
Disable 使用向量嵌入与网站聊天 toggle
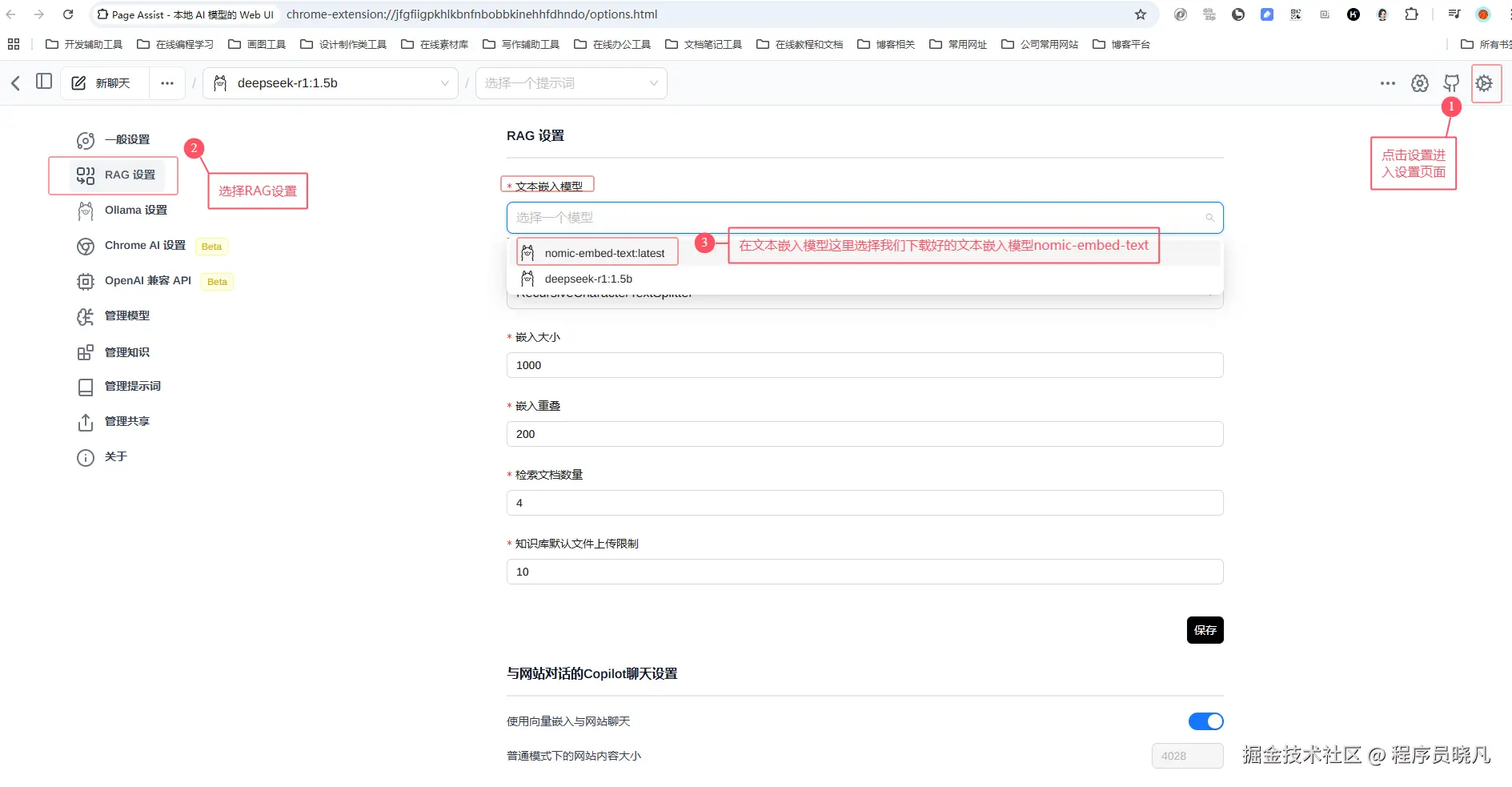point(1205,721)
